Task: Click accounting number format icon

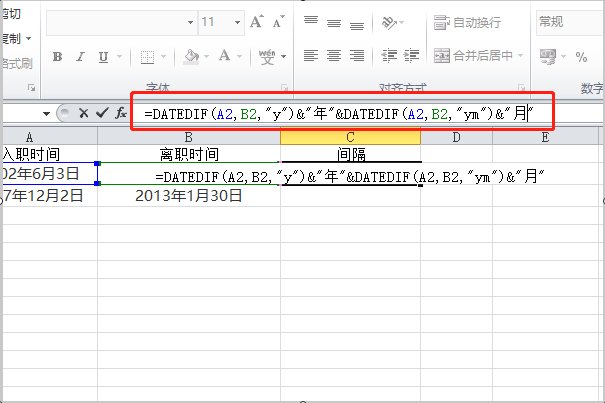Action: (548, 57)
